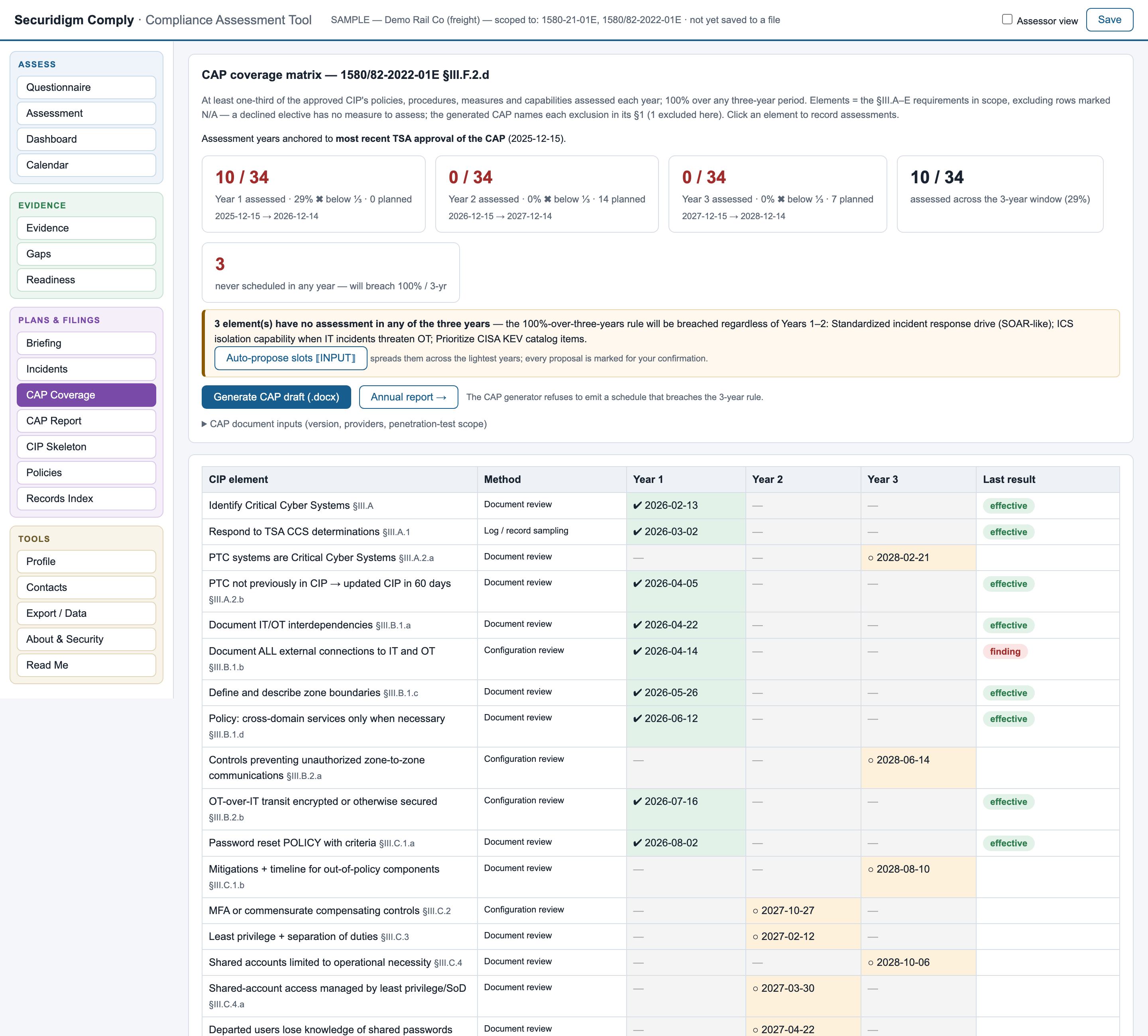The height and width of the screenshot is (1036, 1148).
Task: Open the Profile tool
Action: click(86, 562)
